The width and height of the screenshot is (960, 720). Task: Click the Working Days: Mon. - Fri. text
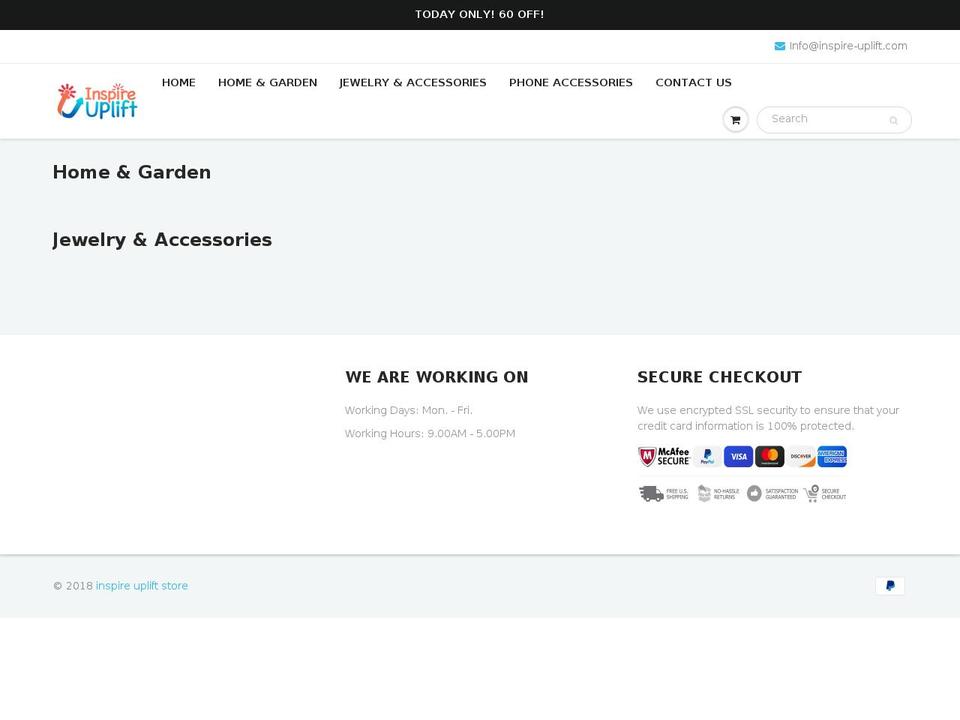(408, 410)
